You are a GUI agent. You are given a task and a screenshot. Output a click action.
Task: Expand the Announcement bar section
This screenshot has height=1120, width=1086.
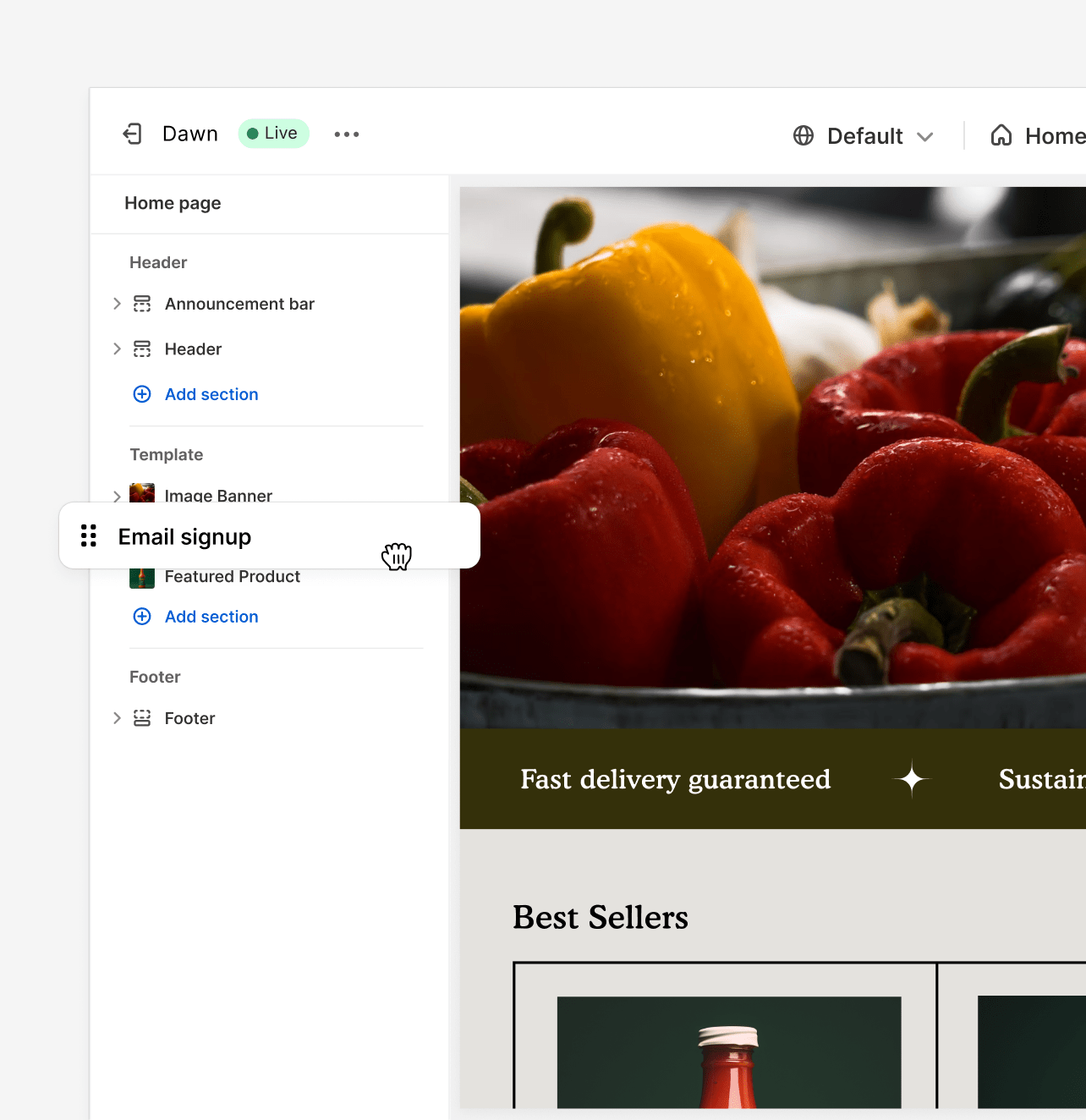(117, 304)
